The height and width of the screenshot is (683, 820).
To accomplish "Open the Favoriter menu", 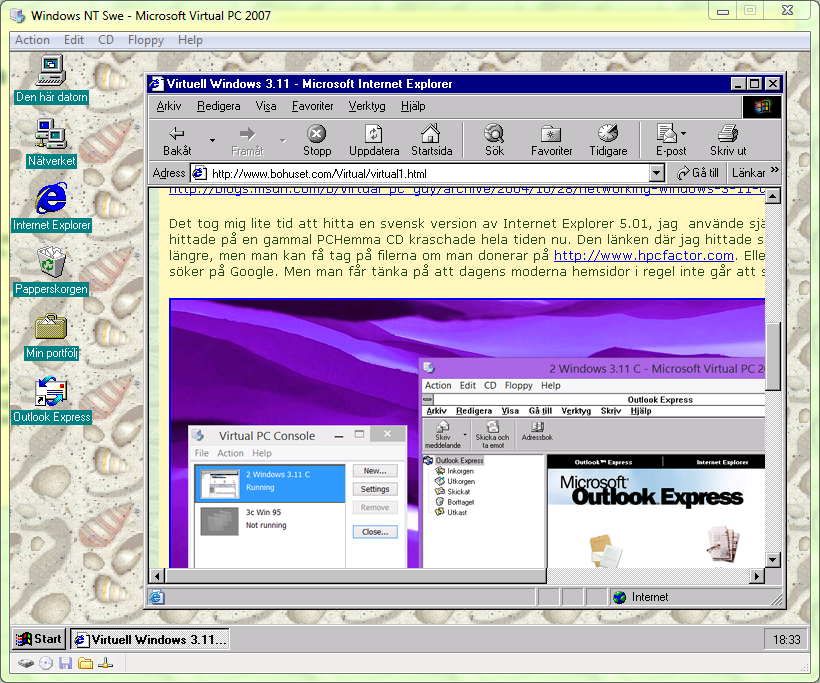I will [x=312, y=106].
